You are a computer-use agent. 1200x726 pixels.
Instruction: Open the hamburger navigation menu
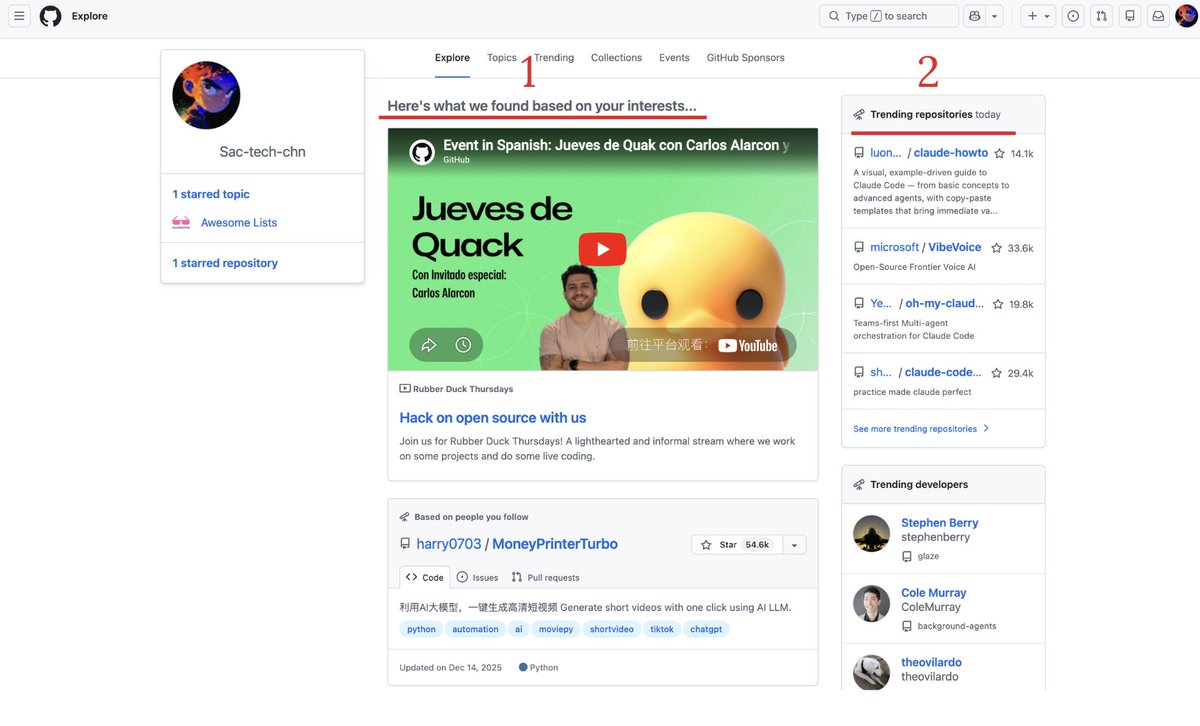19,16
